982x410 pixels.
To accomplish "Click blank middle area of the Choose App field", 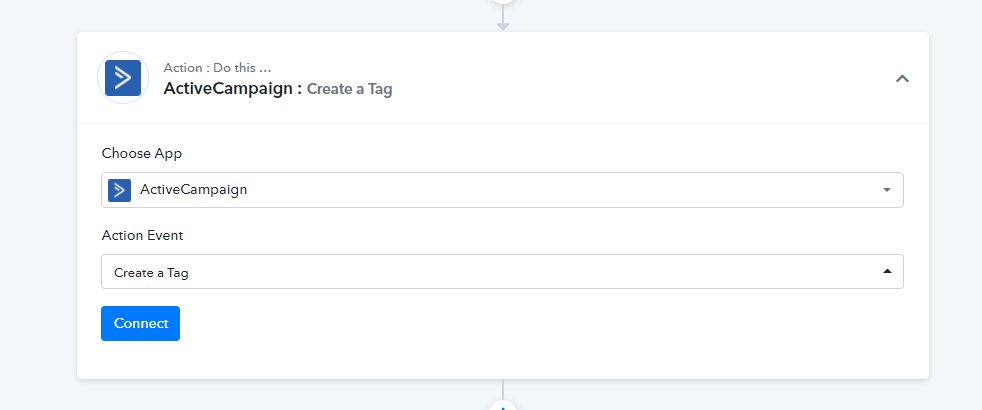I will [x=564, y=190].
